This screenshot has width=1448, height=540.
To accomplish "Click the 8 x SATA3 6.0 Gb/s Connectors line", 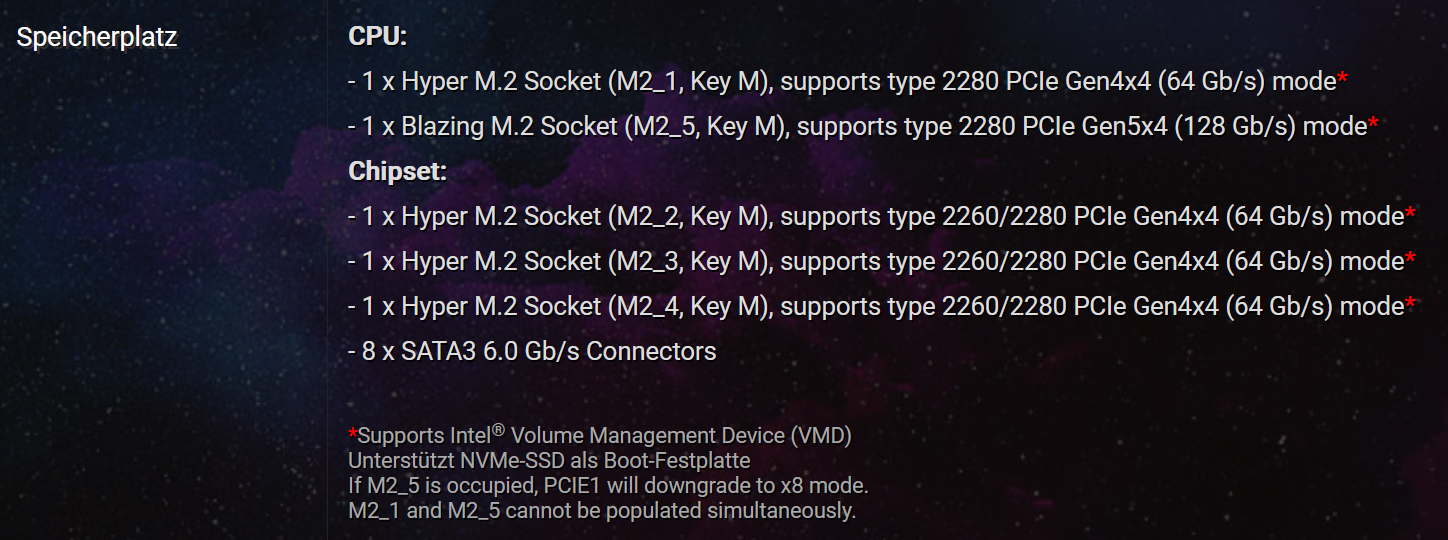I will point(532,351).
